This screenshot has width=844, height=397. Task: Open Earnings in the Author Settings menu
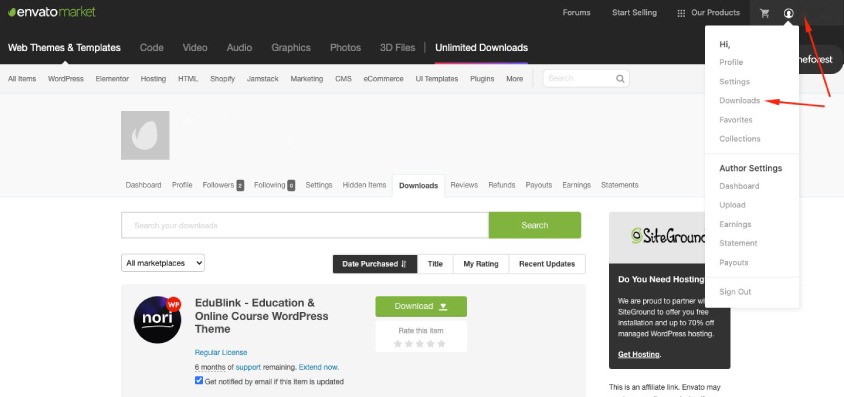735,224
